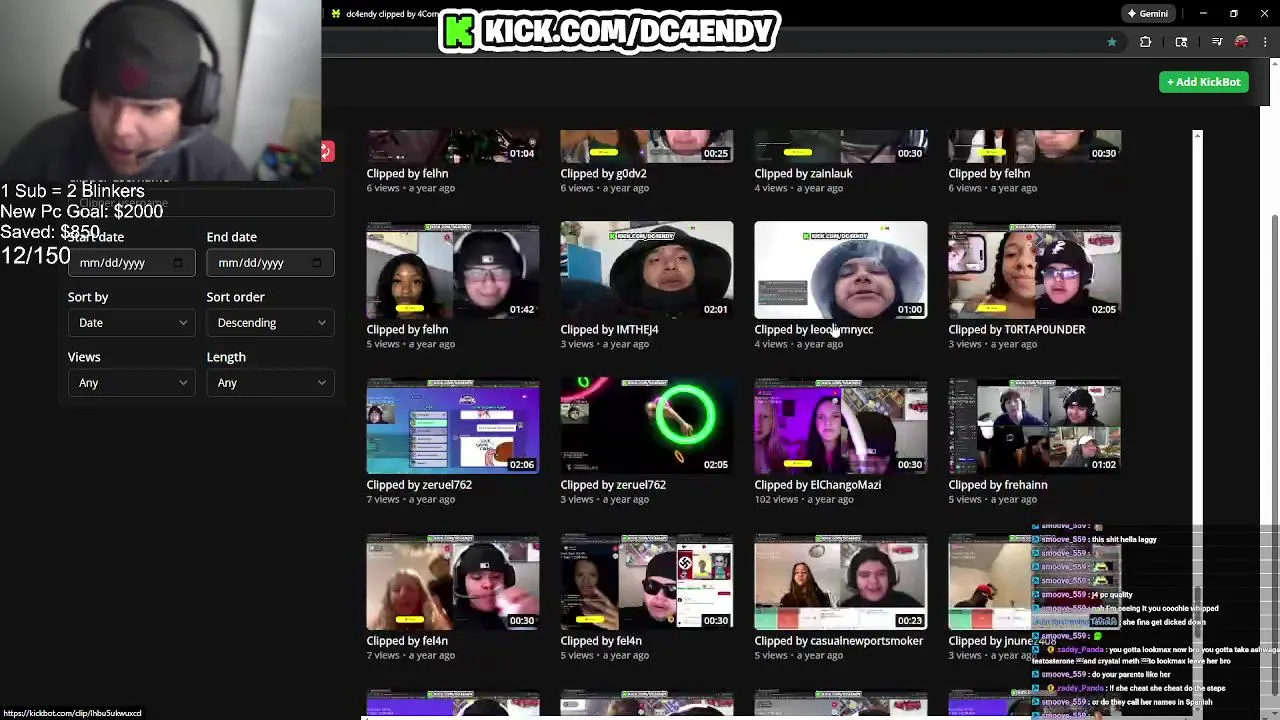Click the Clipper username text field
This screenshot has width=1280, height=720.
[200, 203]
